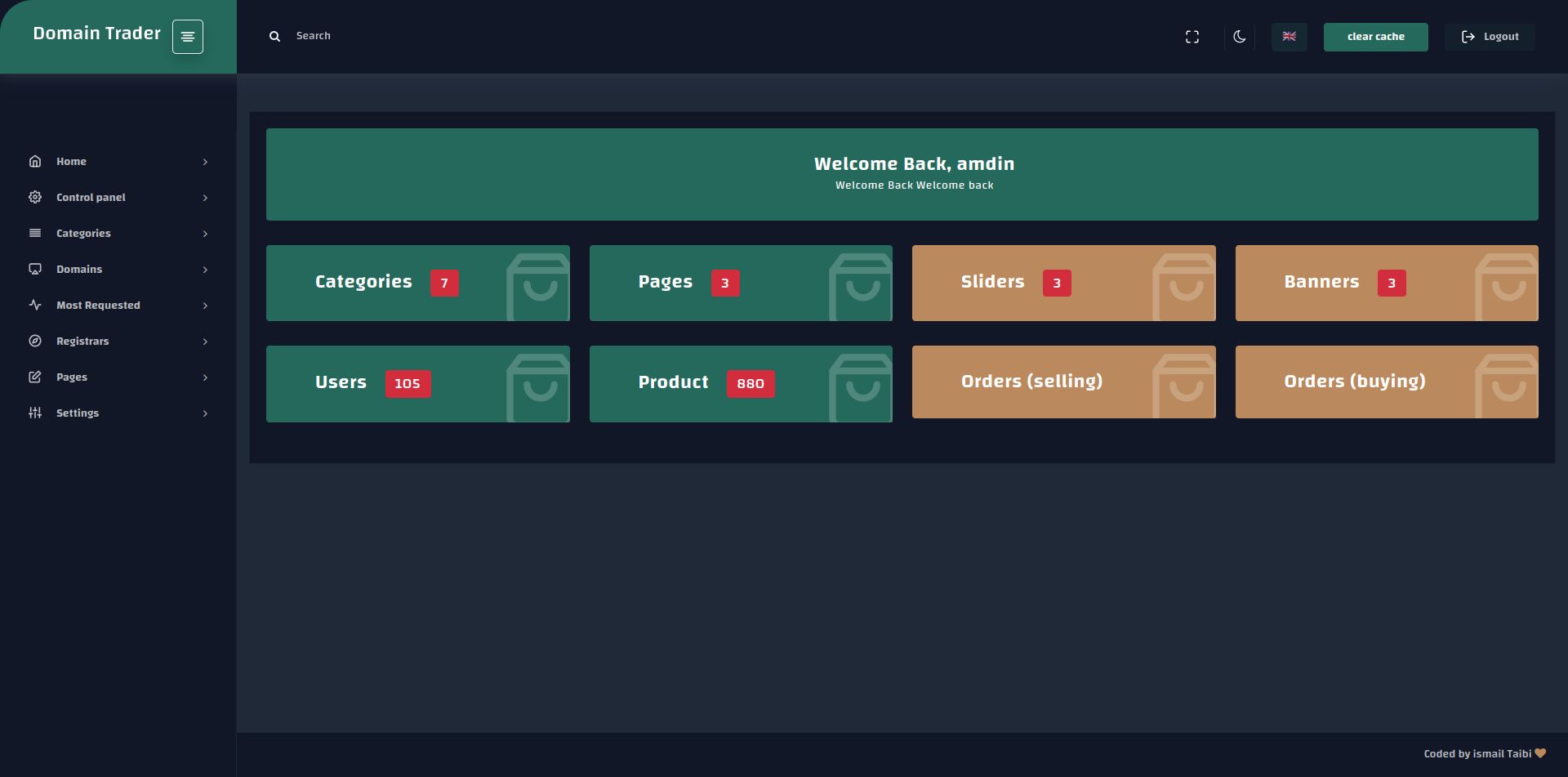Image resolution: width=1568 pixels, height=777 pixels.
Task: Expand the Domains chevron
Action: [x=205, y=270]
